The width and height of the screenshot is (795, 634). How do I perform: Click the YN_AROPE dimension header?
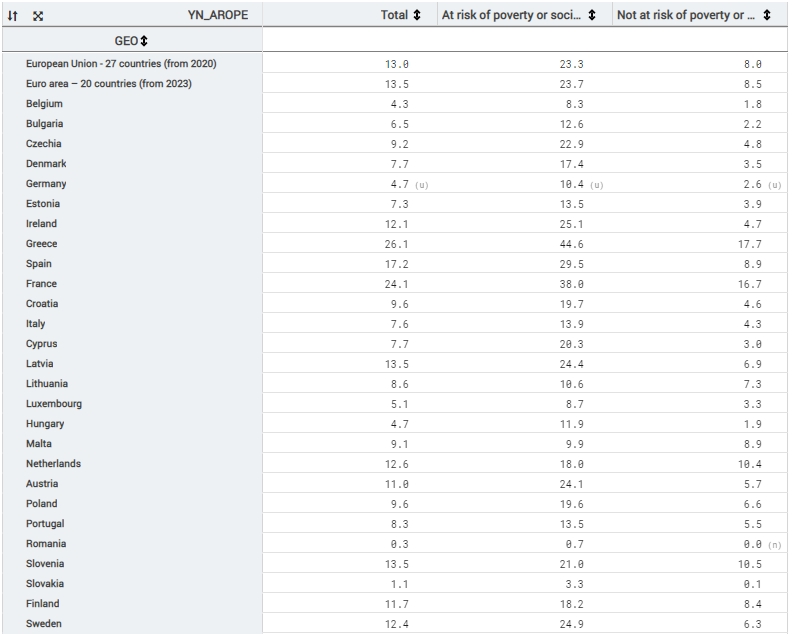click(218, 15)
